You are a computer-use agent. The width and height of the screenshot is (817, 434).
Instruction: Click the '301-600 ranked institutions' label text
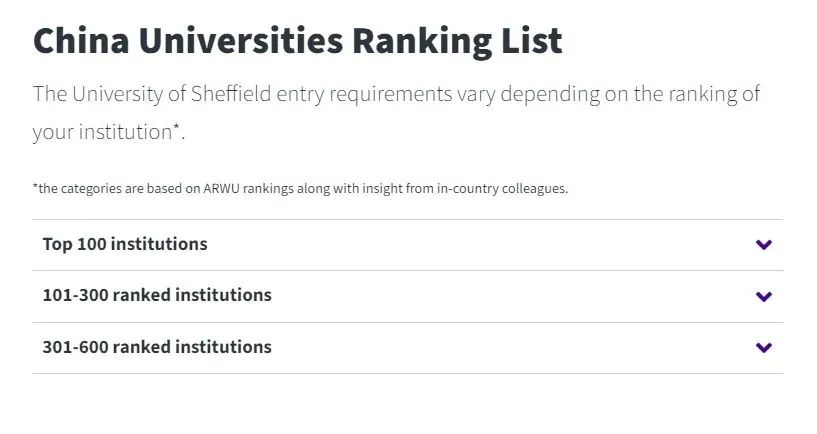[157, 346]
